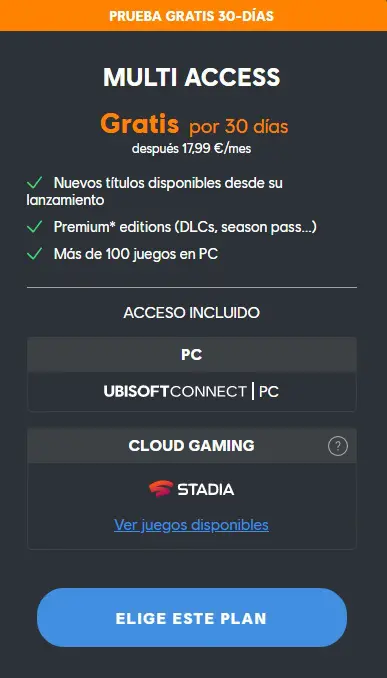Click the vertical divider in Ubisoft Connect logo
The height and width of the screenshot is (678, 387).
253,392
